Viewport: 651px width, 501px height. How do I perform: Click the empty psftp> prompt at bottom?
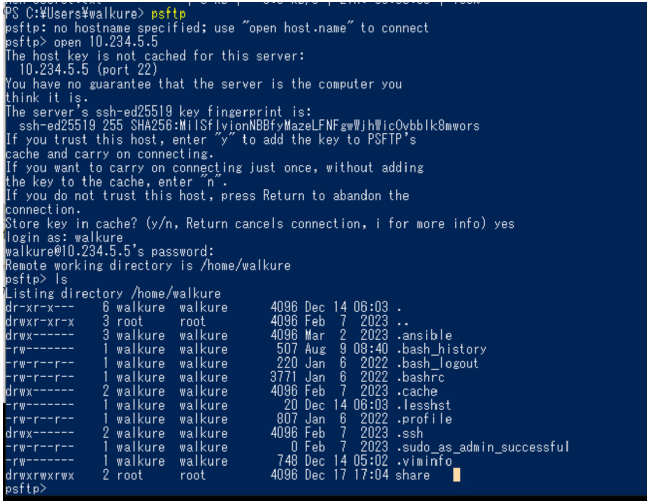[26, 489]
